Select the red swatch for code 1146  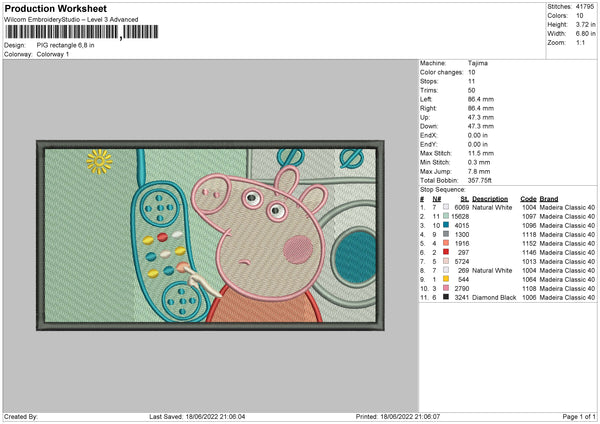point(446,252)
